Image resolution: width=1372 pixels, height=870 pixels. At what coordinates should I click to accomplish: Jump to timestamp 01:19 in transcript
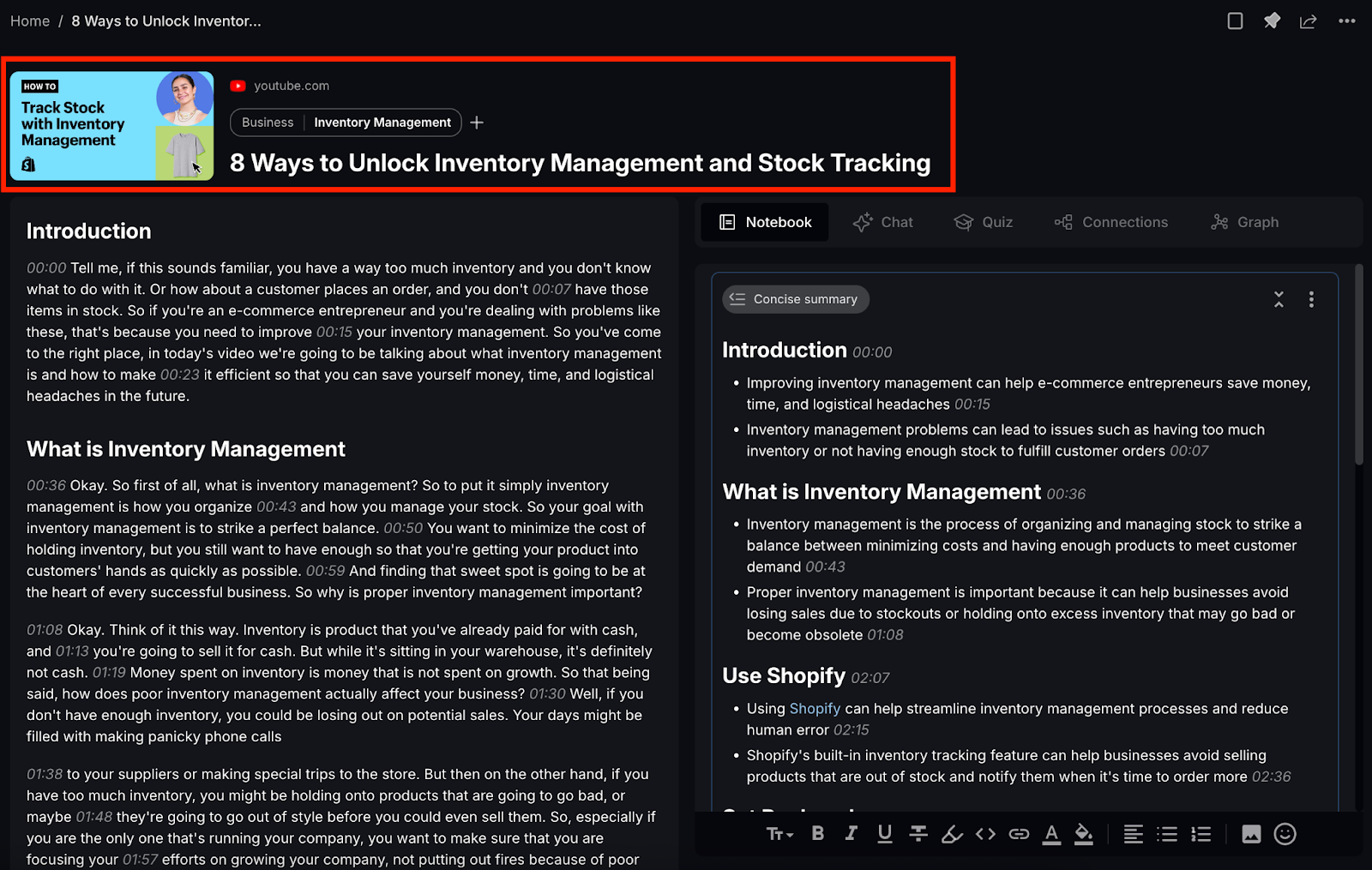pyautogui.click(x=109, y=673)
